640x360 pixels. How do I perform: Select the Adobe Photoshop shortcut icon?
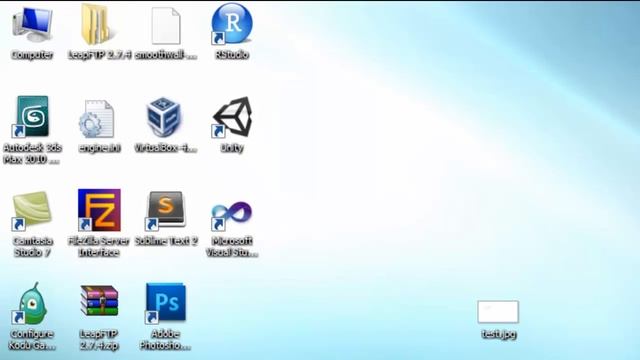[165, 303]
